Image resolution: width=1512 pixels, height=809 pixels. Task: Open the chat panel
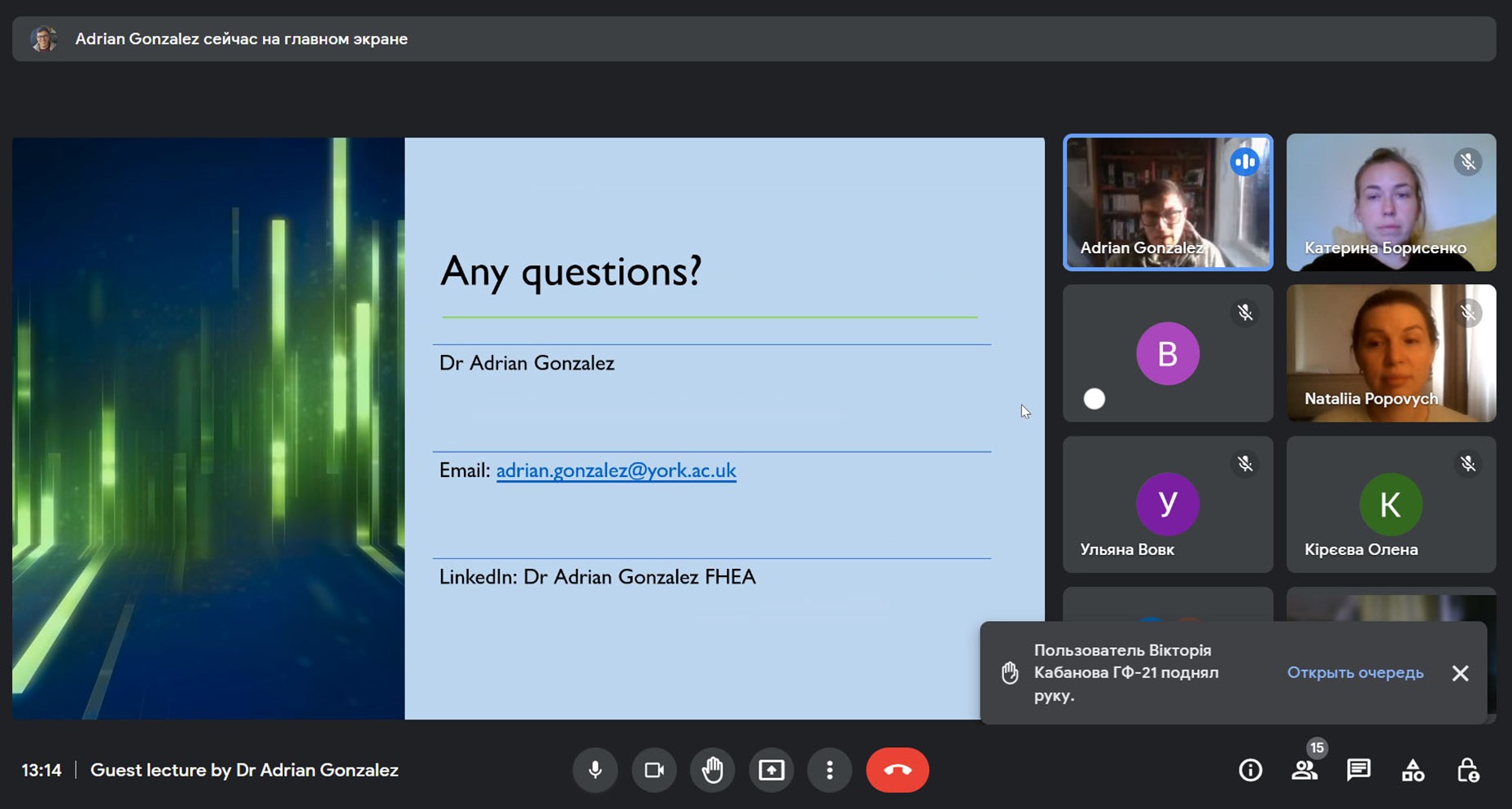(1358, 770)
